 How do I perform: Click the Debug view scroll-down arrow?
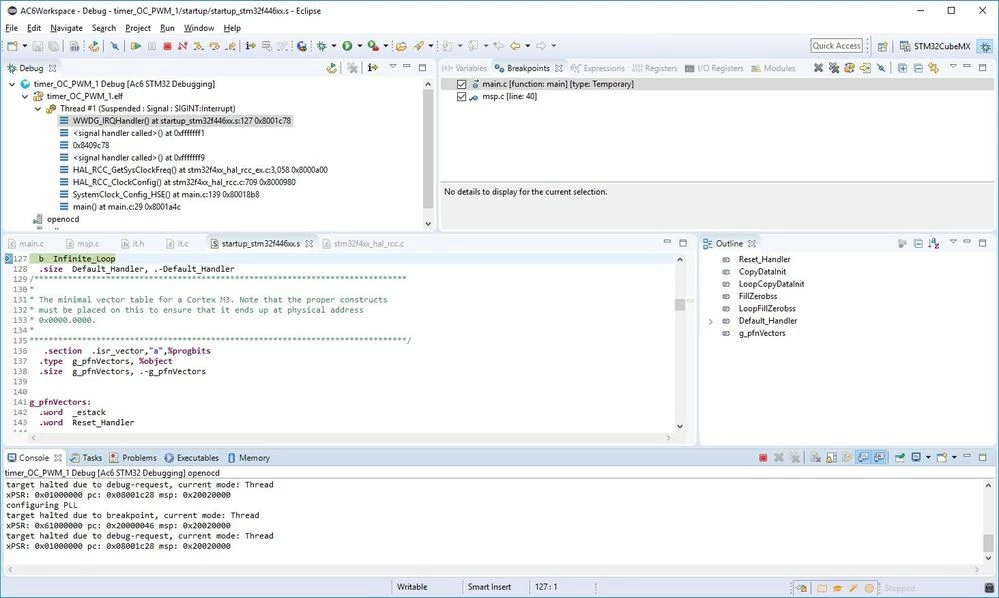428,224
